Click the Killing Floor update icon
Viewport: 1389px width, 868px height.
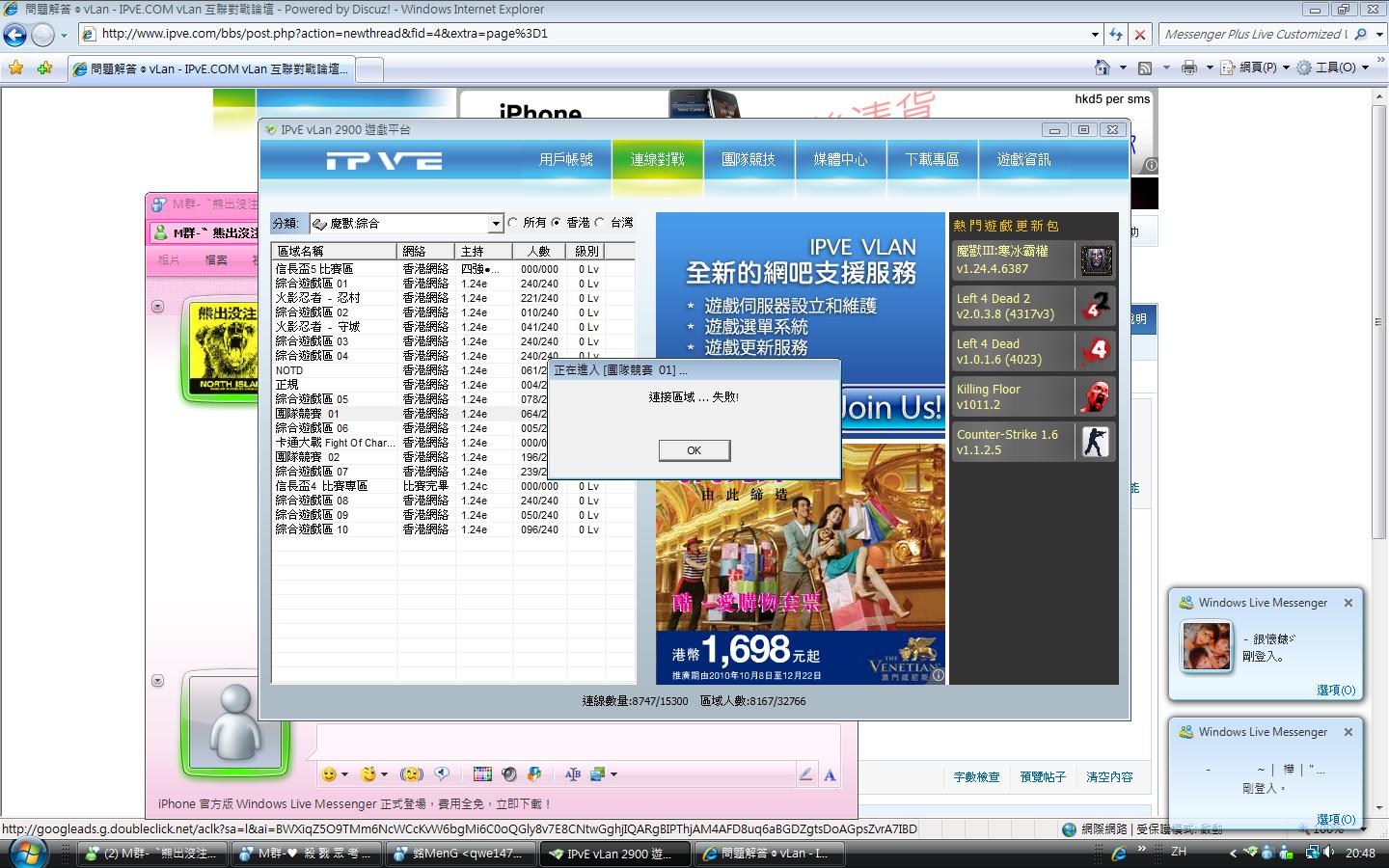point(1096,396)
